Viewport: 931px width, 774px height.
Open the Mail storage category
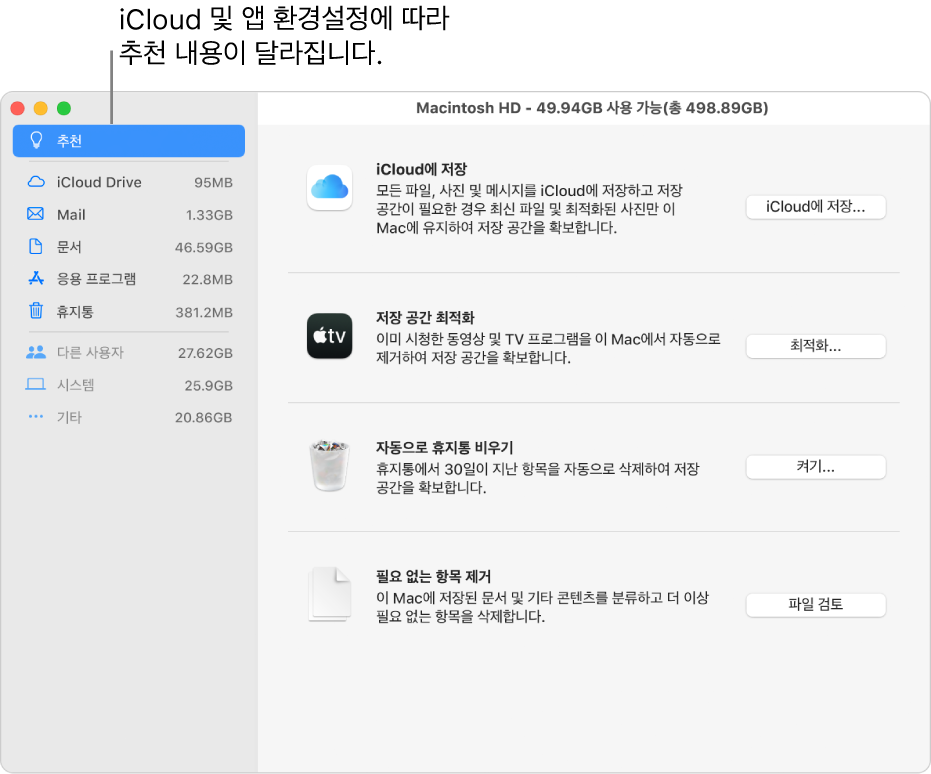129,214
